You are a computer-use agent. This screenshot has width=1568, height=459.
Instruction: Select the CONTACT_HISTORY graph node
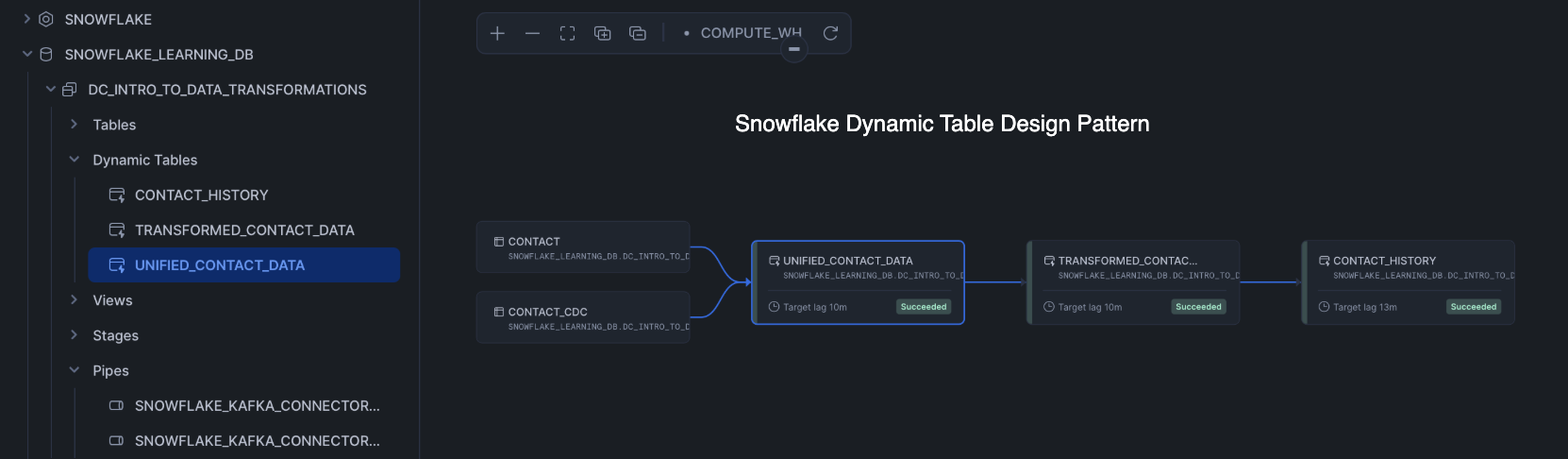point(1409,282)
